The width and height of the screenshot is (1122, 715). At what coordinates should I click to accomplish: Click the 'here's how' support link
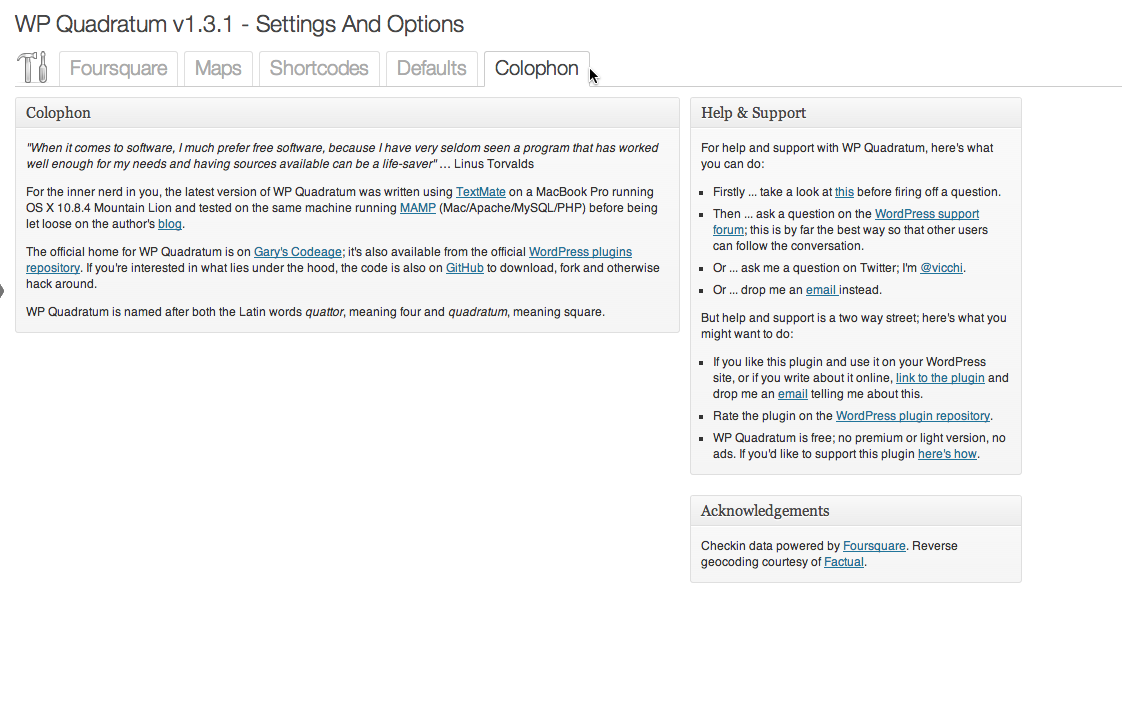click(947, 454)
